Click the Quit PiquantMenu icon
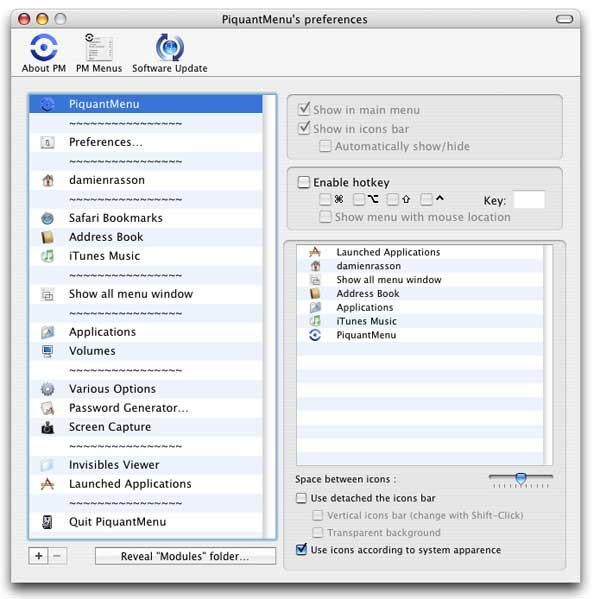600x599 pixels. pos(47,522)
